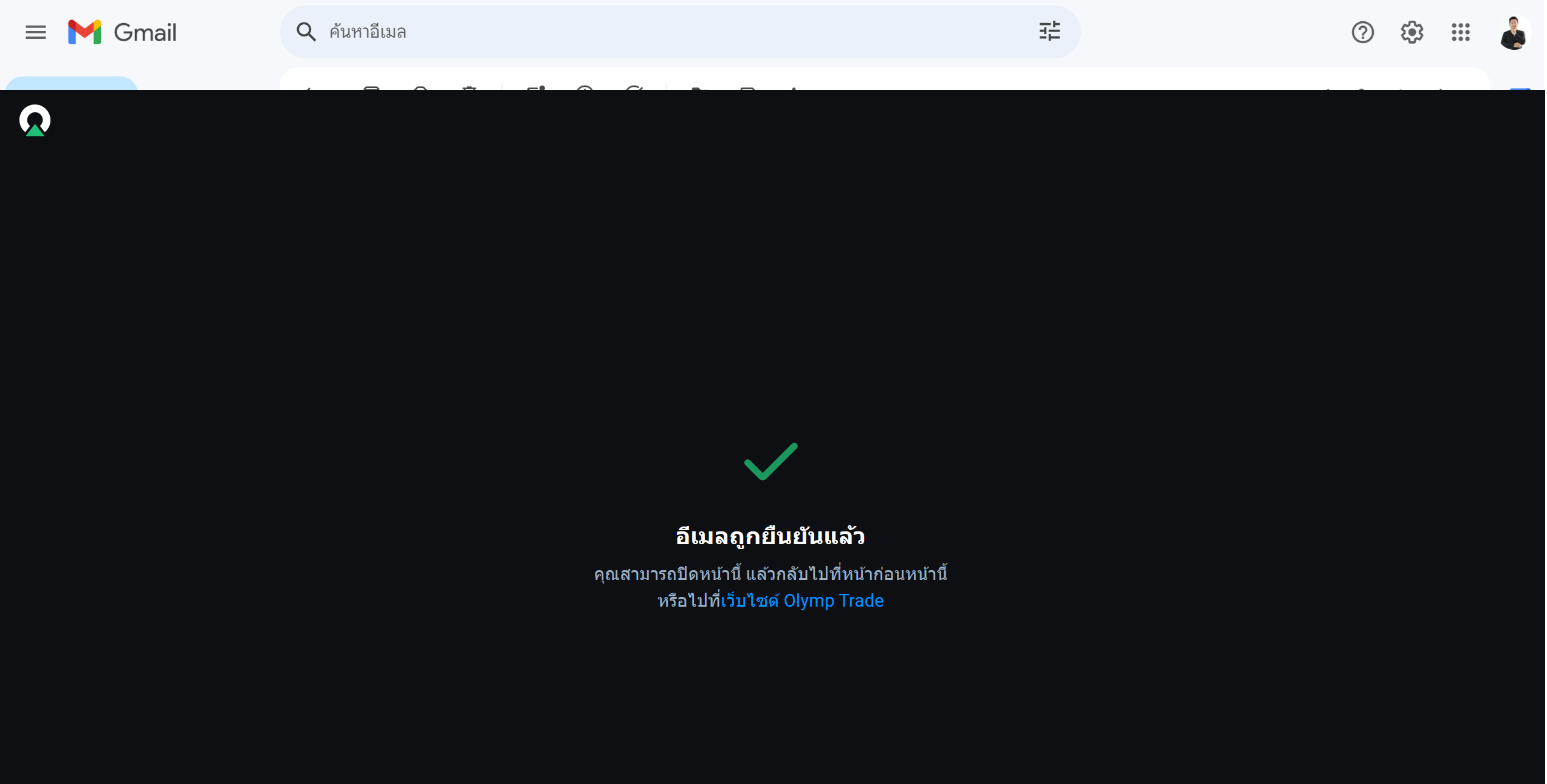Open the เว็บไซต์ Olymp Trade link

(x=802, y=601)
